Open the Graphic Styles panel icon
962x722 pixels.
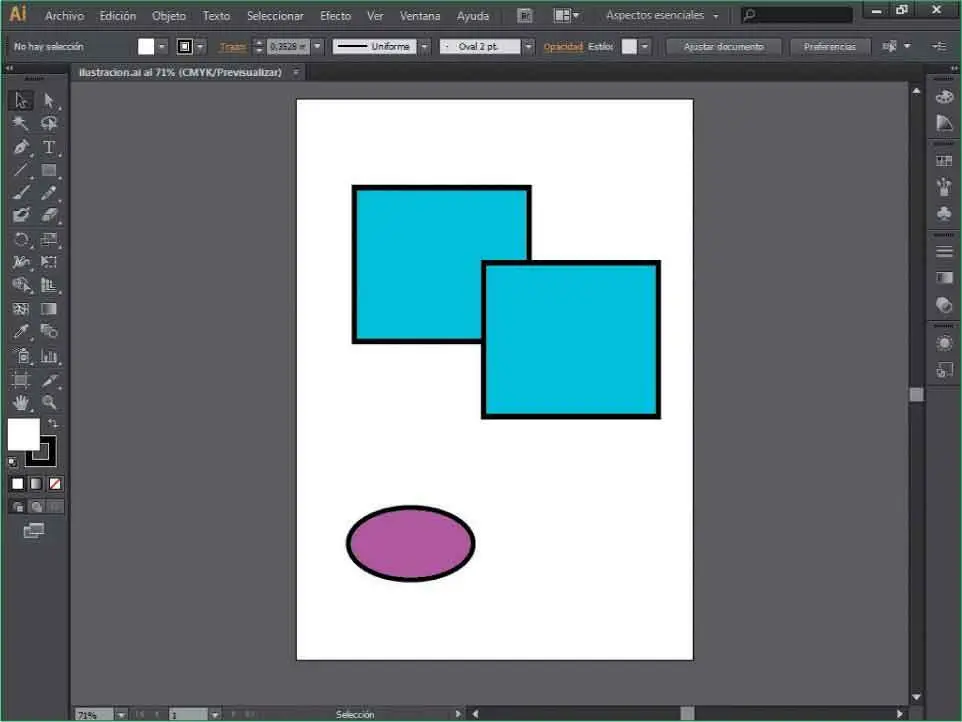pyautogui.click(x=945, y=370)
